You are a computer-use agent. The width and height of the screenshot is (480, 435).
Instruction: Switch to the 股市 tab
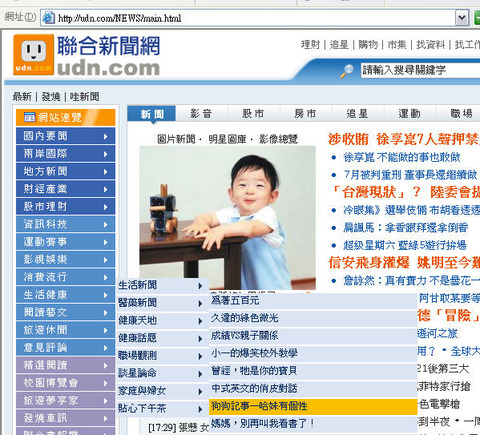(x=253, y=114)
